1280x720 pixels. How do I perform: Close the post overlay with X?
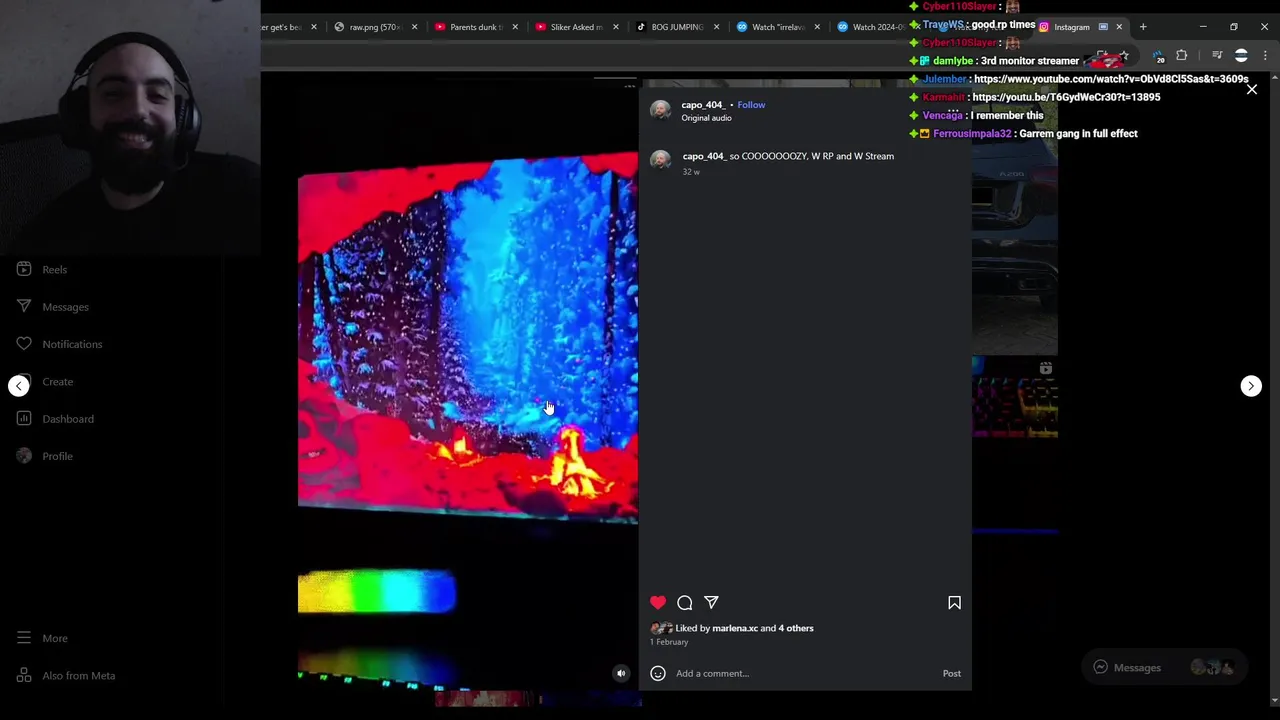click(1252, 90)
